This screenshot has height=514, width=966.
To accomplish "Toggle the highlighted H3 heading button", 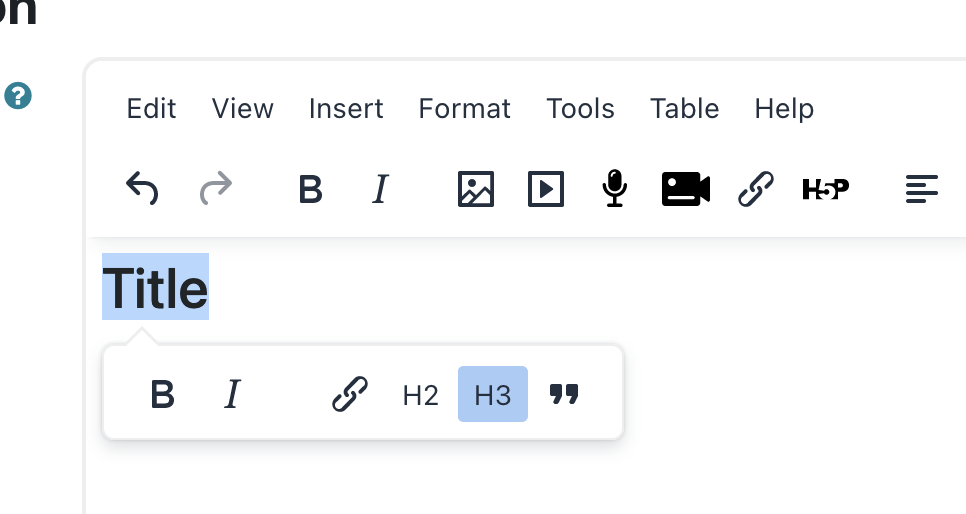I will tap(493, 394).
